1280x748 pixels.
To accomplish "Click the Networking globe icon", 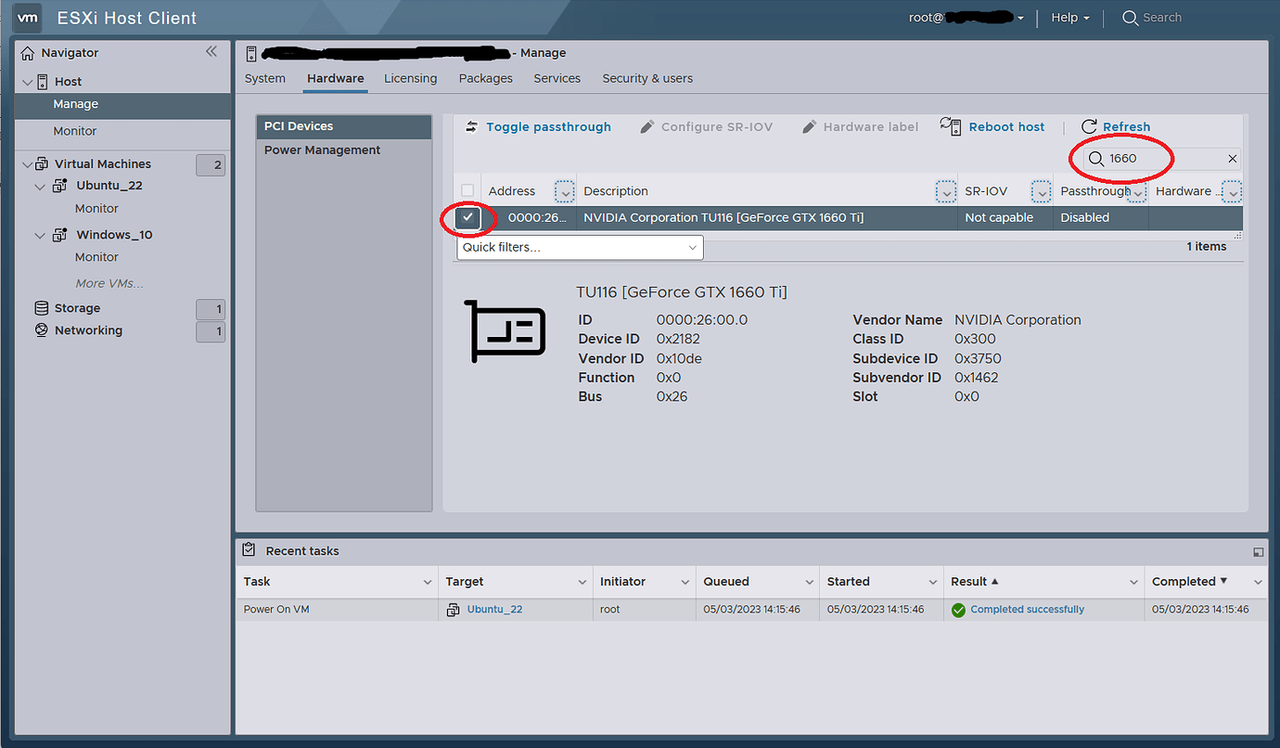I will click(41, 330).
